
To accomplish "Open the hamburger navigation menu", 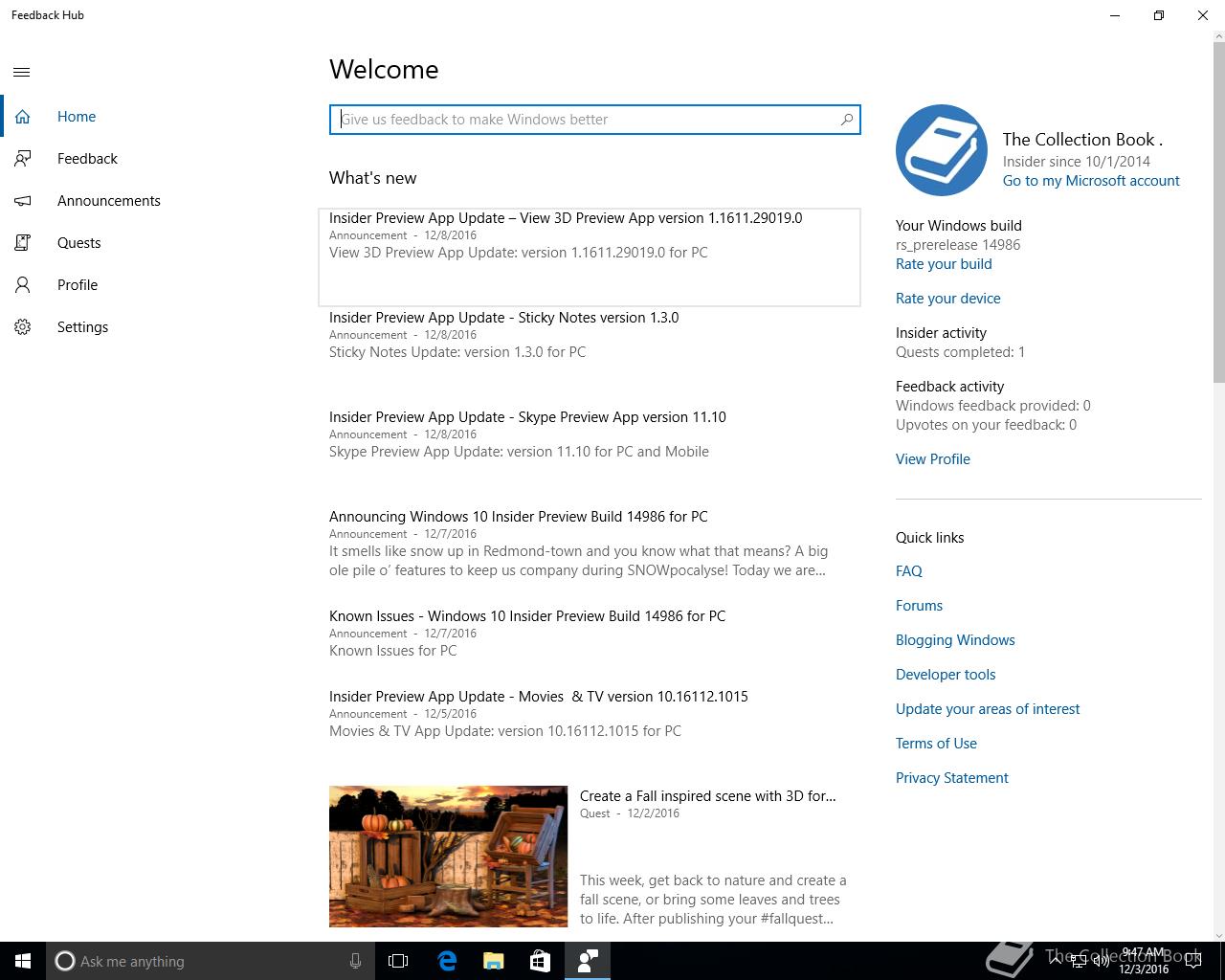I will [x=22, y=72].
